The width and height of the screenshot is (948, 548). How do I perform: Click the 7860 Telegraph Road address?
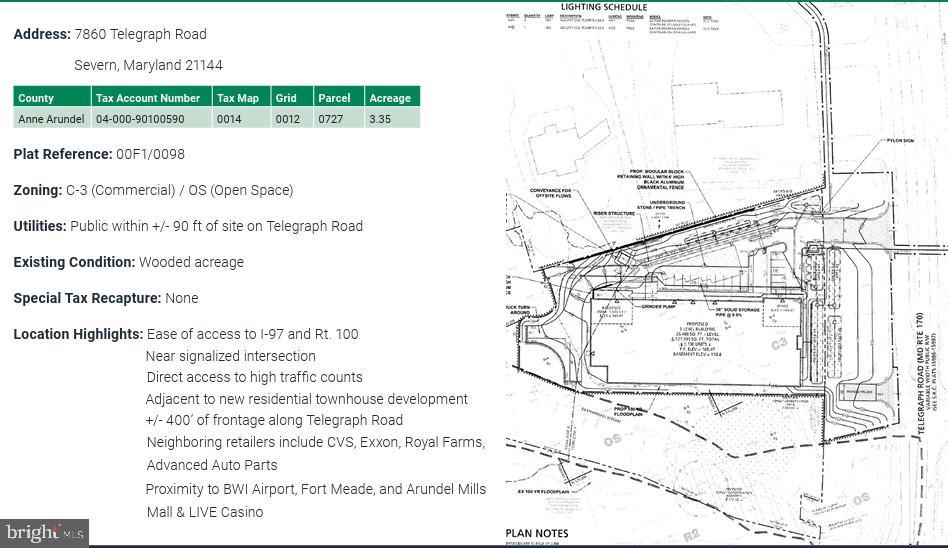coord(140,34)
